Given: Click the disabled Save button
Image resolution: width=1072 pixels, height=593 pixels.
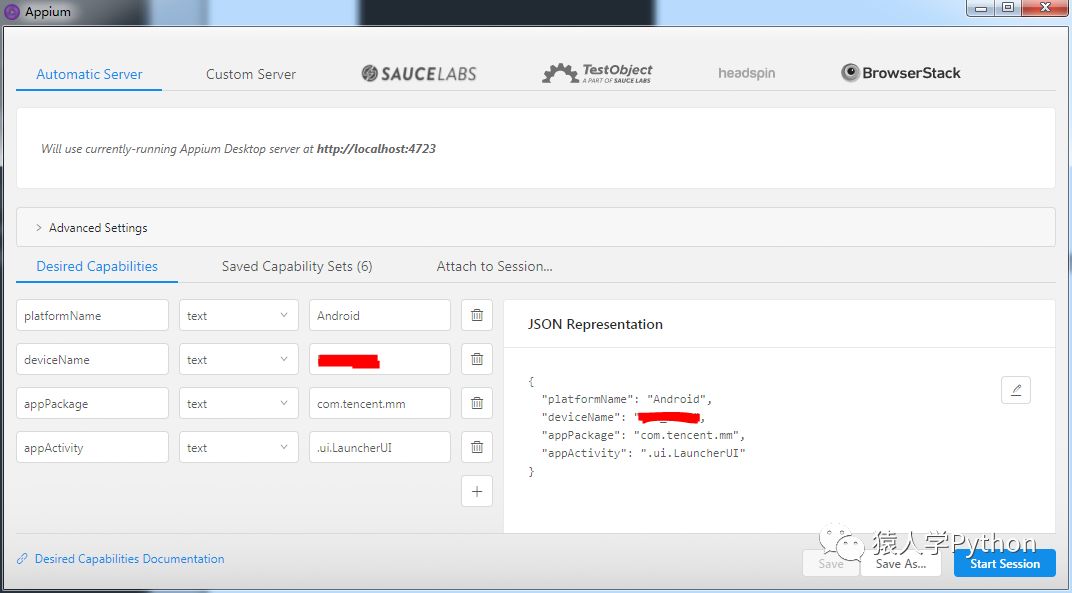Looking at the screenshot, I should coord(831,564).
